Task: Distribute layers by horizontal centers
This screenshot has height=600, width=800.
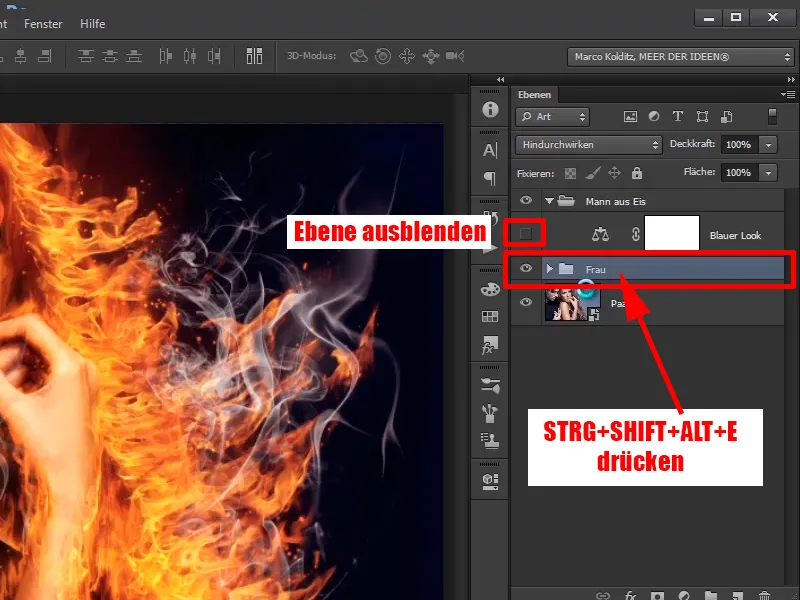Action: click(x=190, y=56)
